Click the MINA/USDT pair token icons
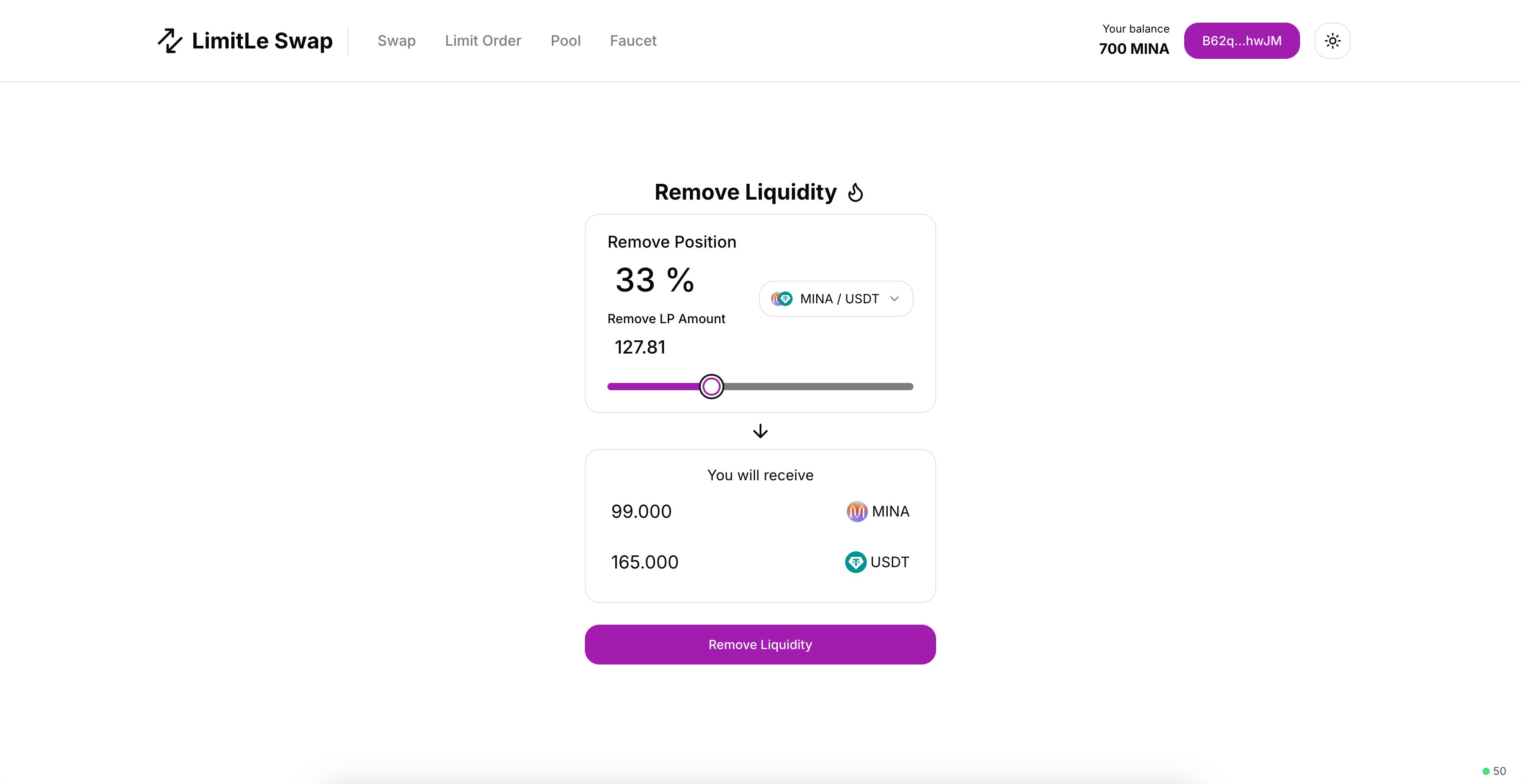The image size is (1521, 784). (x=782, y=299)
